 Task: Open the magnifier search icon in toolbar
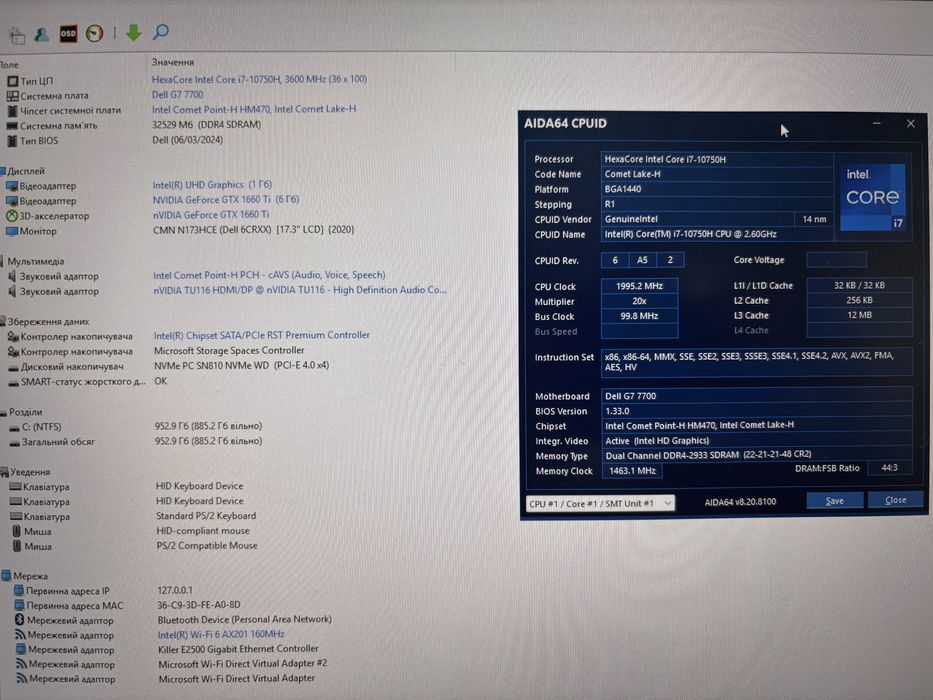click(x=160, y=32)
